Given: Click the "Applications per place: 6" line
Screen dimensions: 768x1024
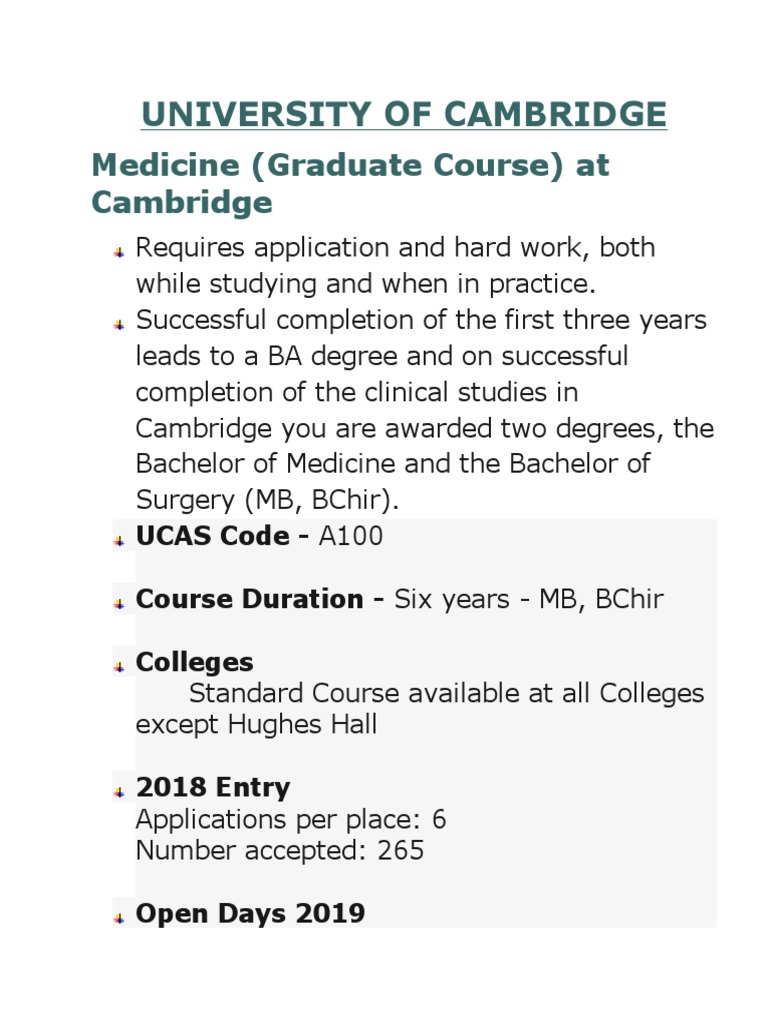Looking at the screenshot, I should tap(290, 820).
